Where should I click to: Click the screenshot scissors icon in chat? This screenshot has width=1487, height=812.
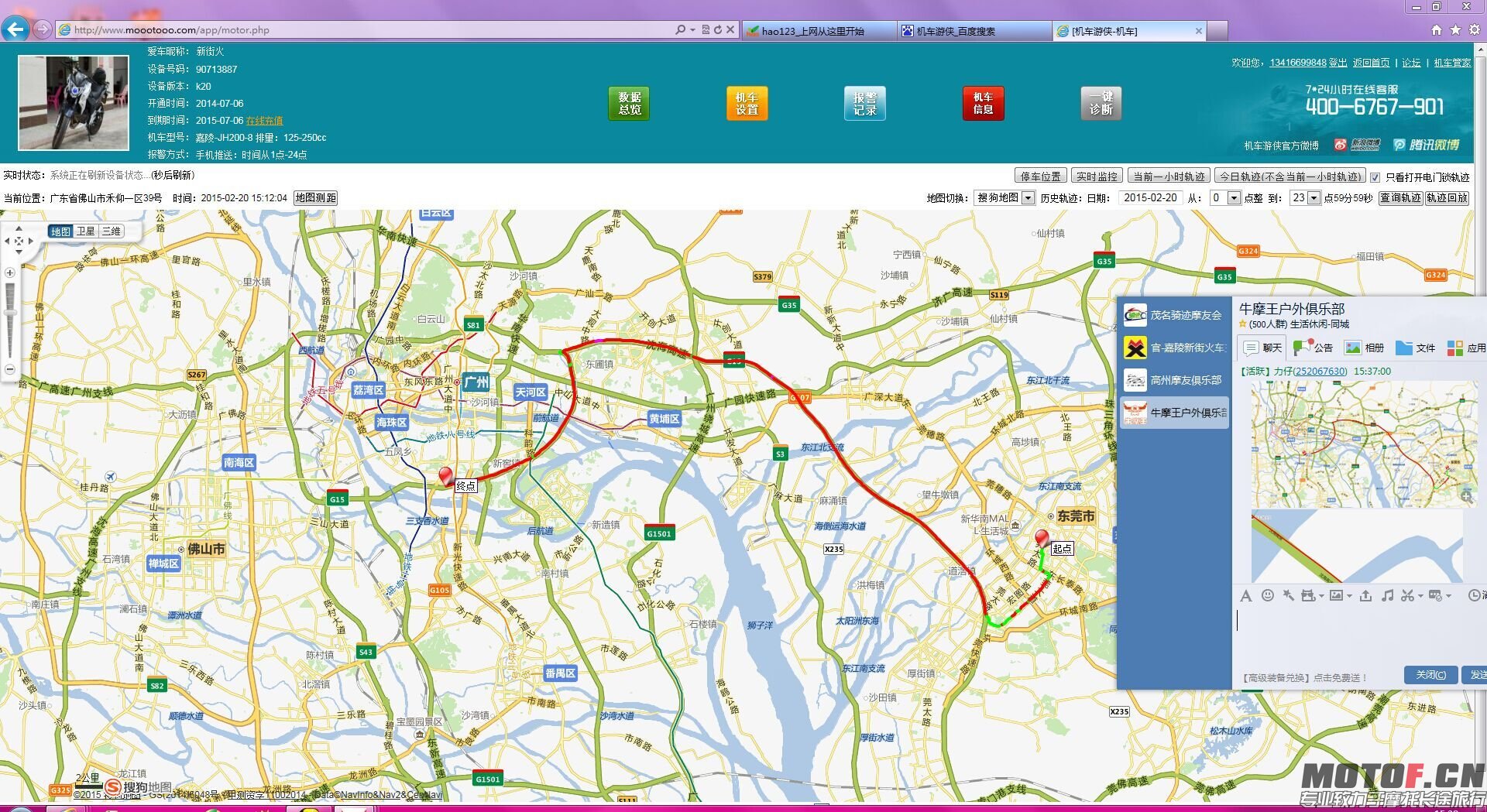1407,595
